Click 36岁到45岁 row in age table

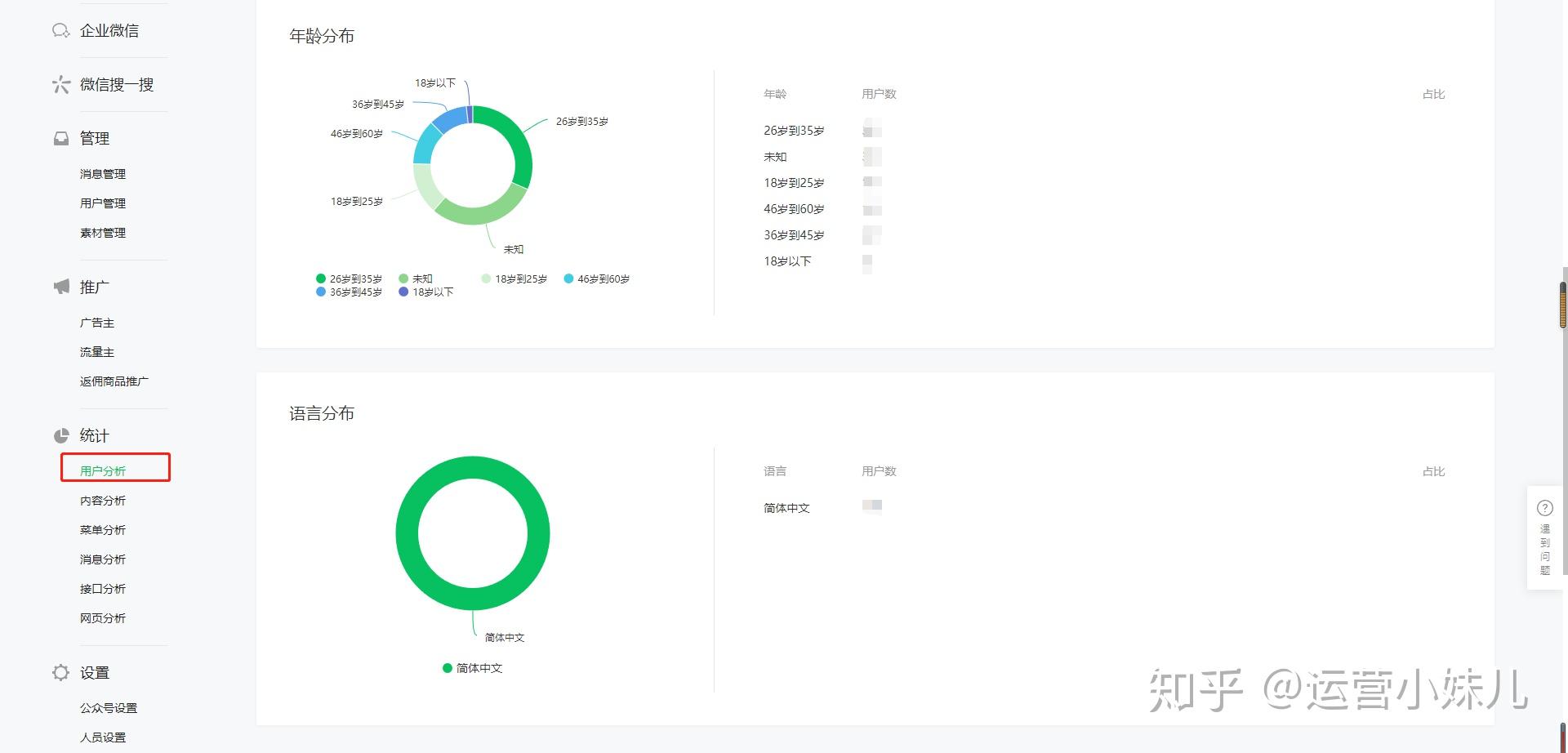pyautogui.click(x=1104, y=235)
